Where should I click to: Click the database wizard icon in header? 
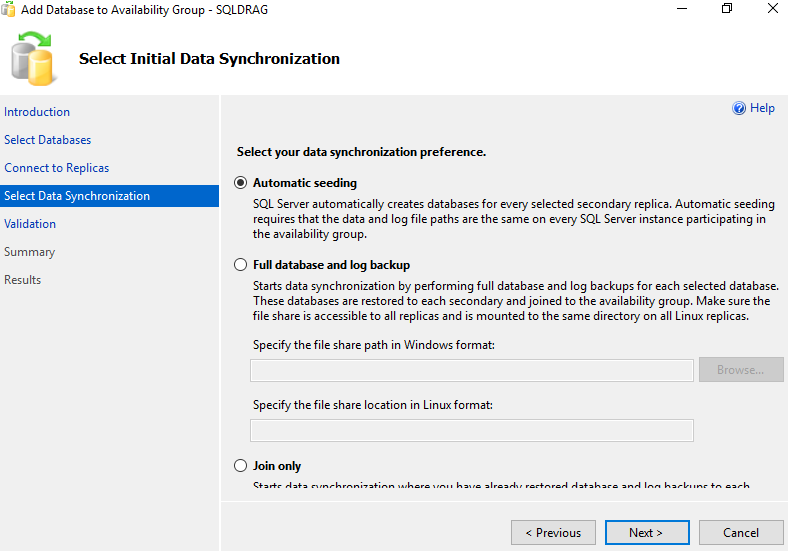click(x=32, y=58)
